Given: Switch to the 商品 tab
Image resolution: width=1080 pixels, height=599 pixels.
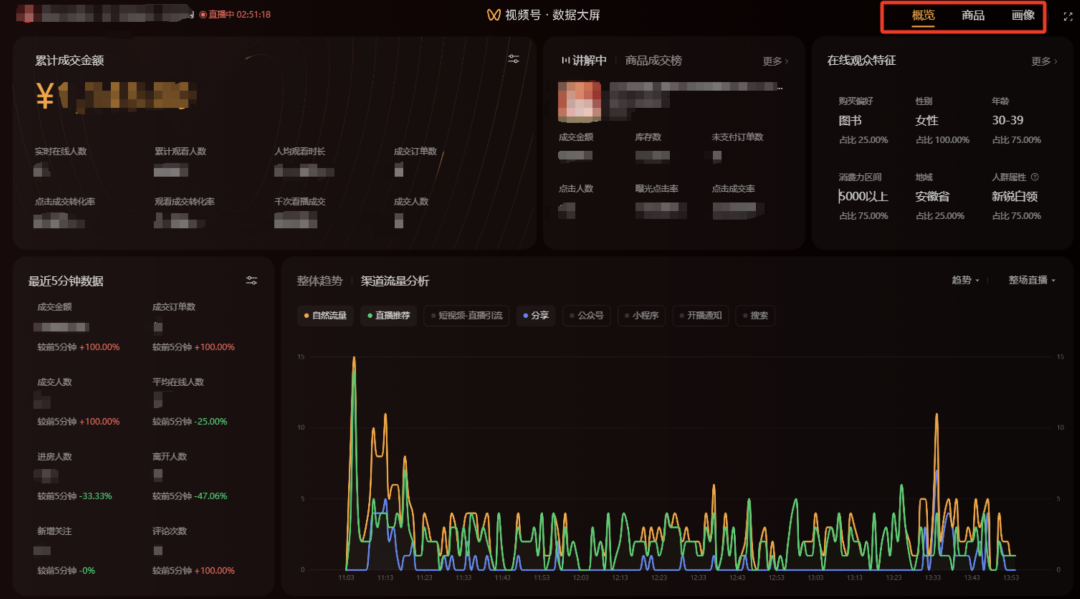Looking at the screenshot, I should point(973,15).
